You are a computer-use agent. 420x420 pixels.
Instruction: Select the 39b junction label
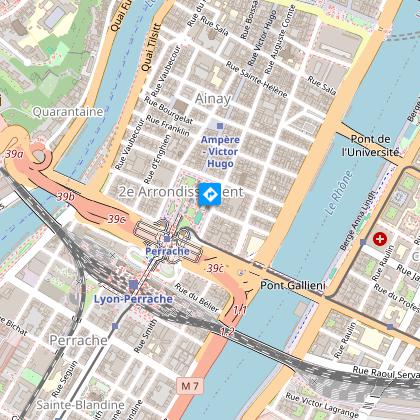(65, 197)
